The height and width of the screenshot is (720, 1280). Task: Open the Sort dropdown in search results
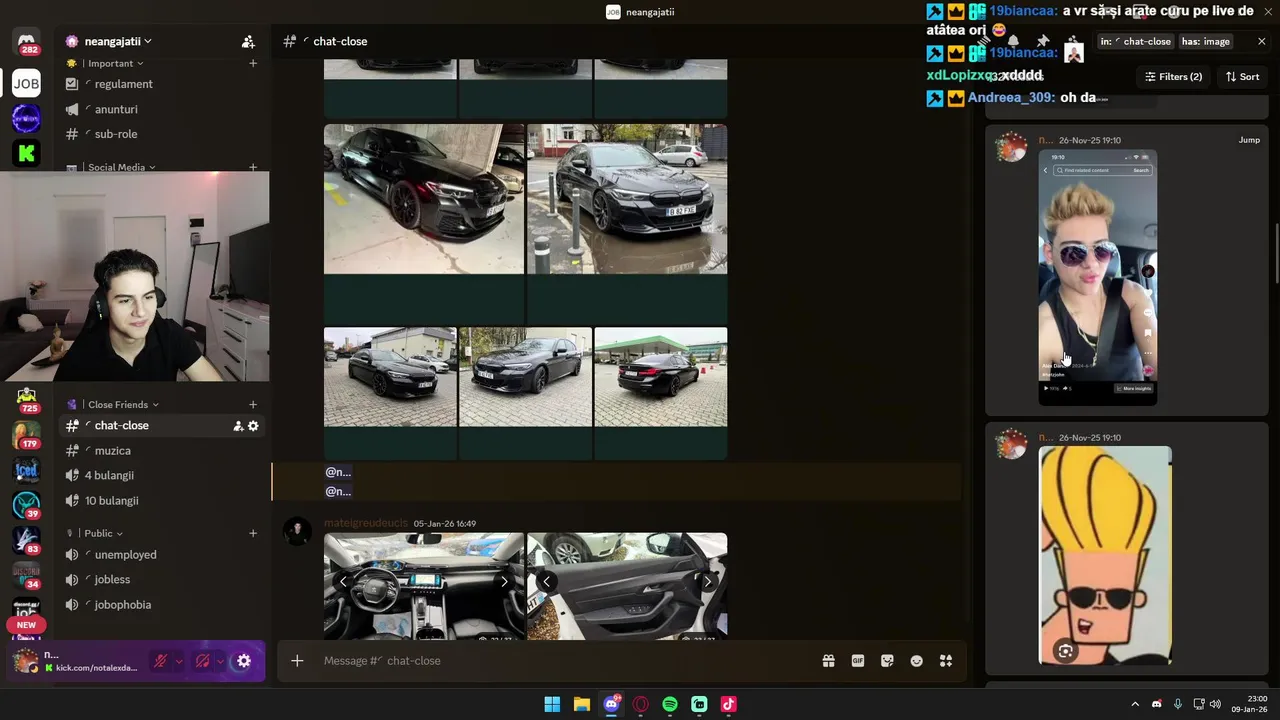pos(1242,77)
